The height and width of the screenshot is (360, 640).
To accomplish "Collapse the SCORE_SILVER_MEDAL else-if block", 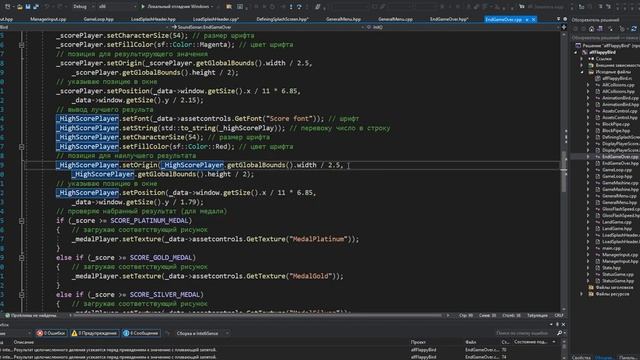I will coord(22,295).
